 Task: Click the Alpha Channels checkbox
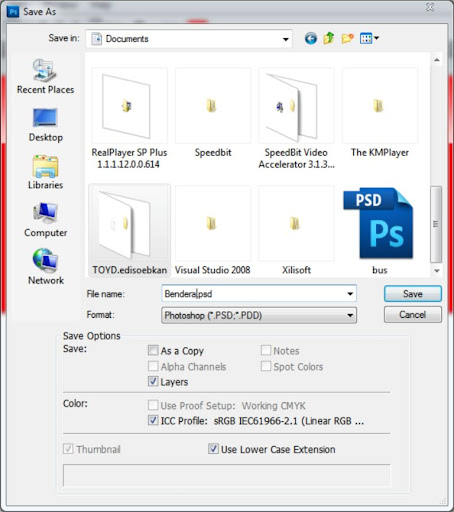tap(153, 366)
